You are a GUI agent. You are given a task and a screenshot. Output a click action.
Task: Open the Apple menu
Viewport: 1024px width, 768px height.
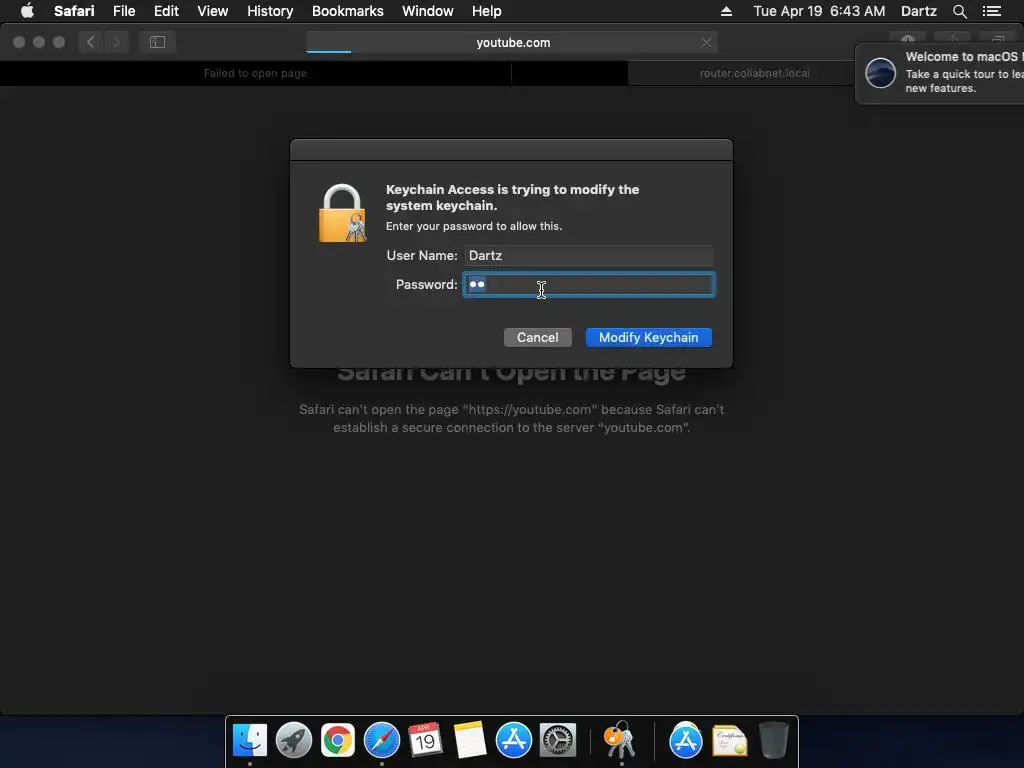click(x=27, y=11)
